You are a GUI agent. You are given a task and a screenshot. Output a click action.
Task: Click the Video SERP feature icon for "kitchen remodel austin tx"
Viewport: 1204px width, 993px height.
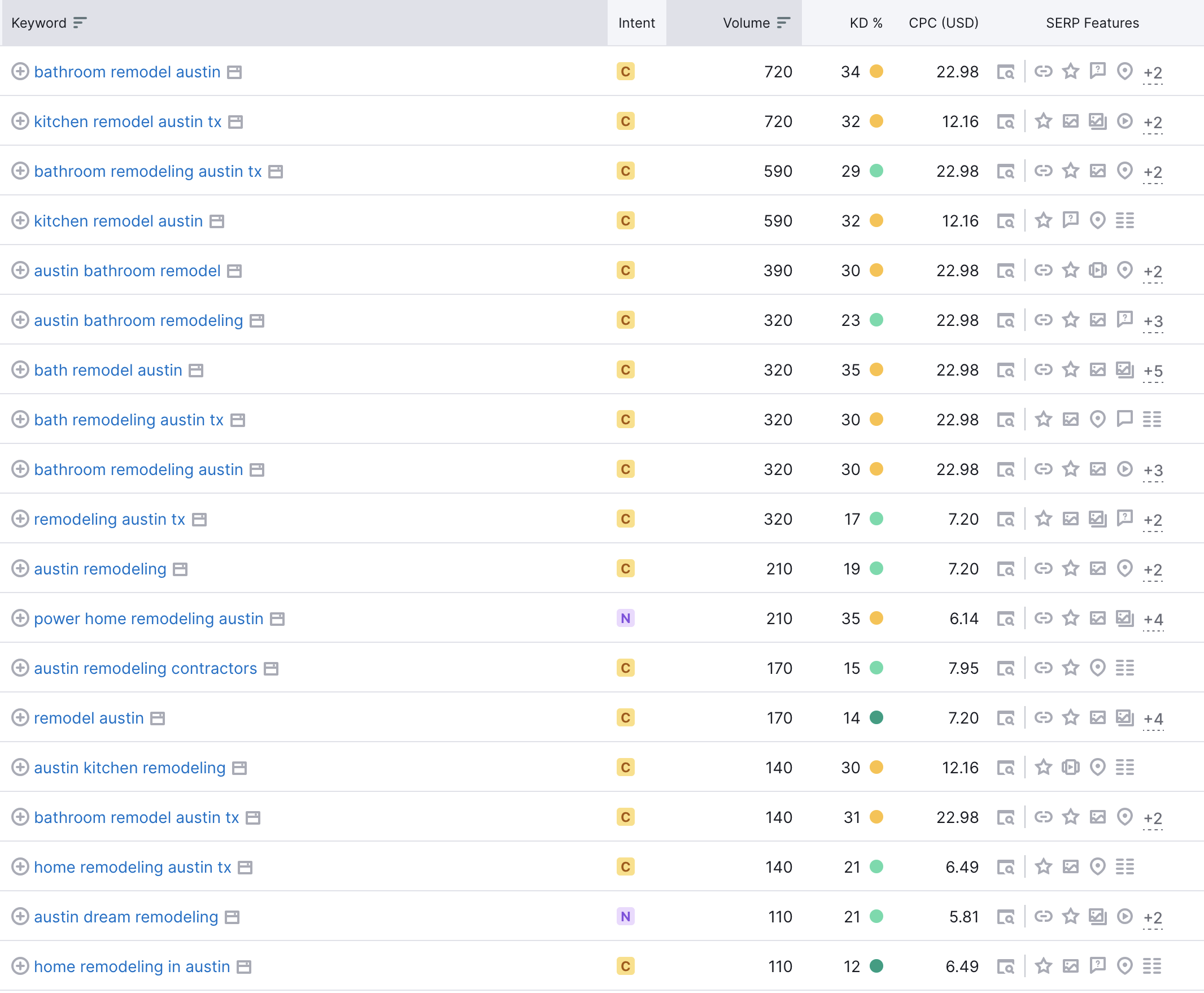tap(1124, 121)
